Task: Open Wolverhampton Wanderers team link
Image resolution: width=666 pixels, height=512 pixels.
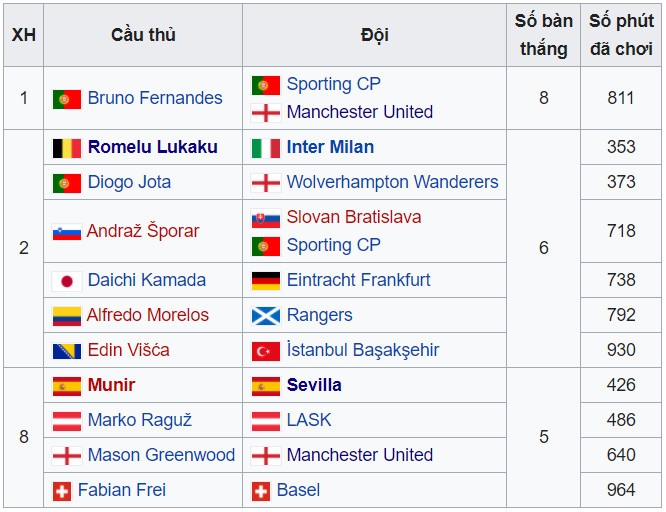Action: pyautogui.click(x=392, y=182)
